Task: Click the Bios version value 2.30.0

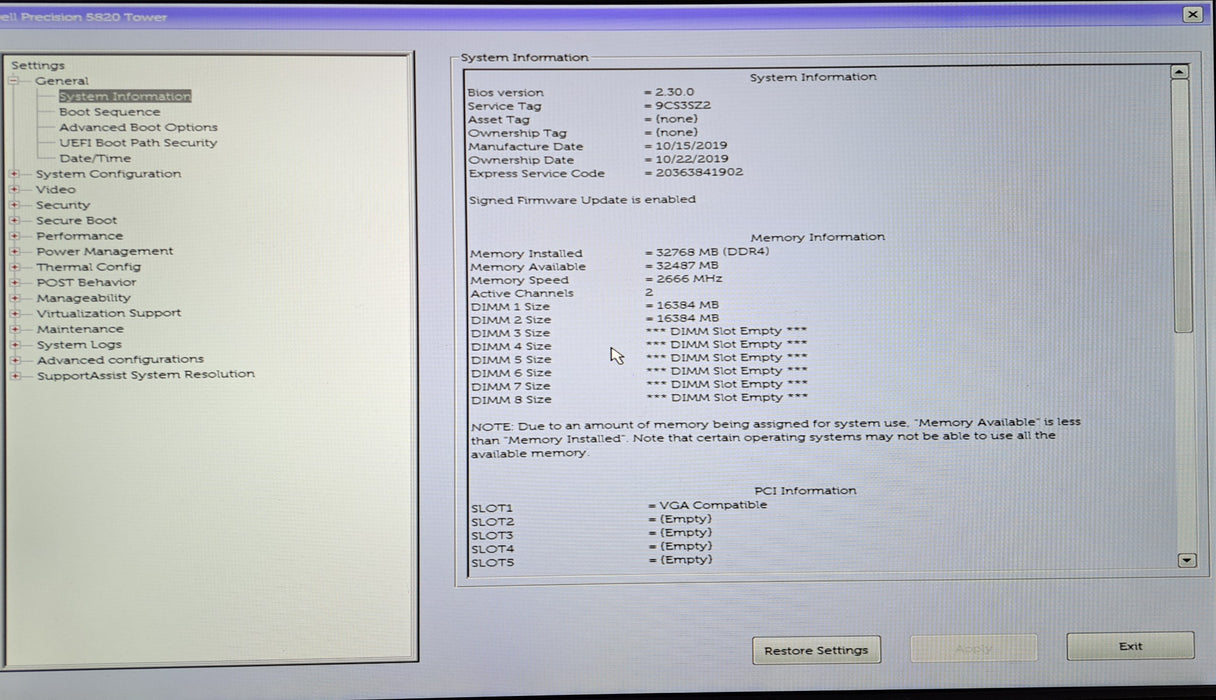Action: 675,92
